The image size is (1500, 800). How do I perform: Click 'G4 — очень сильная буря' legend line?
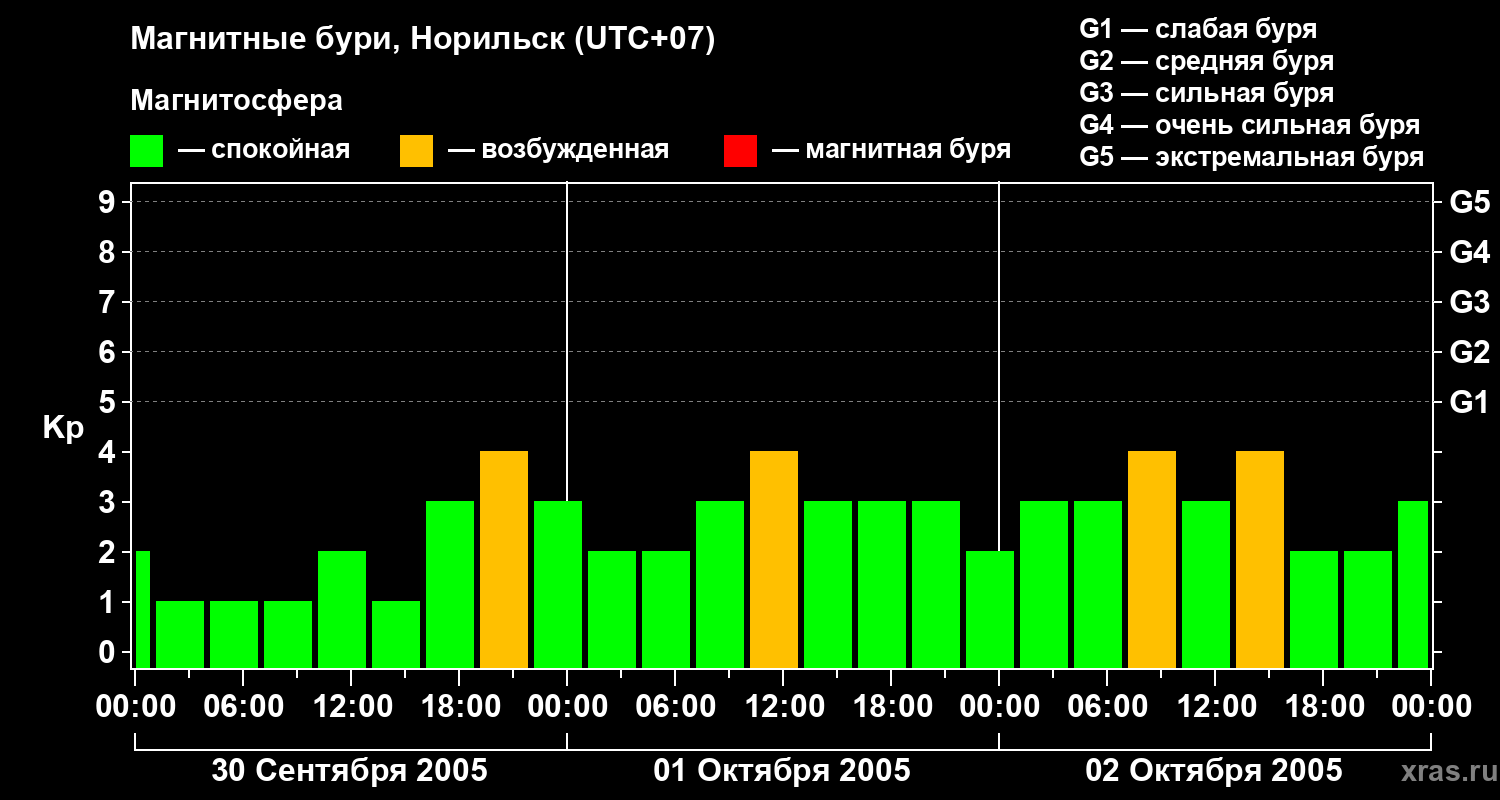(1249, 125)
